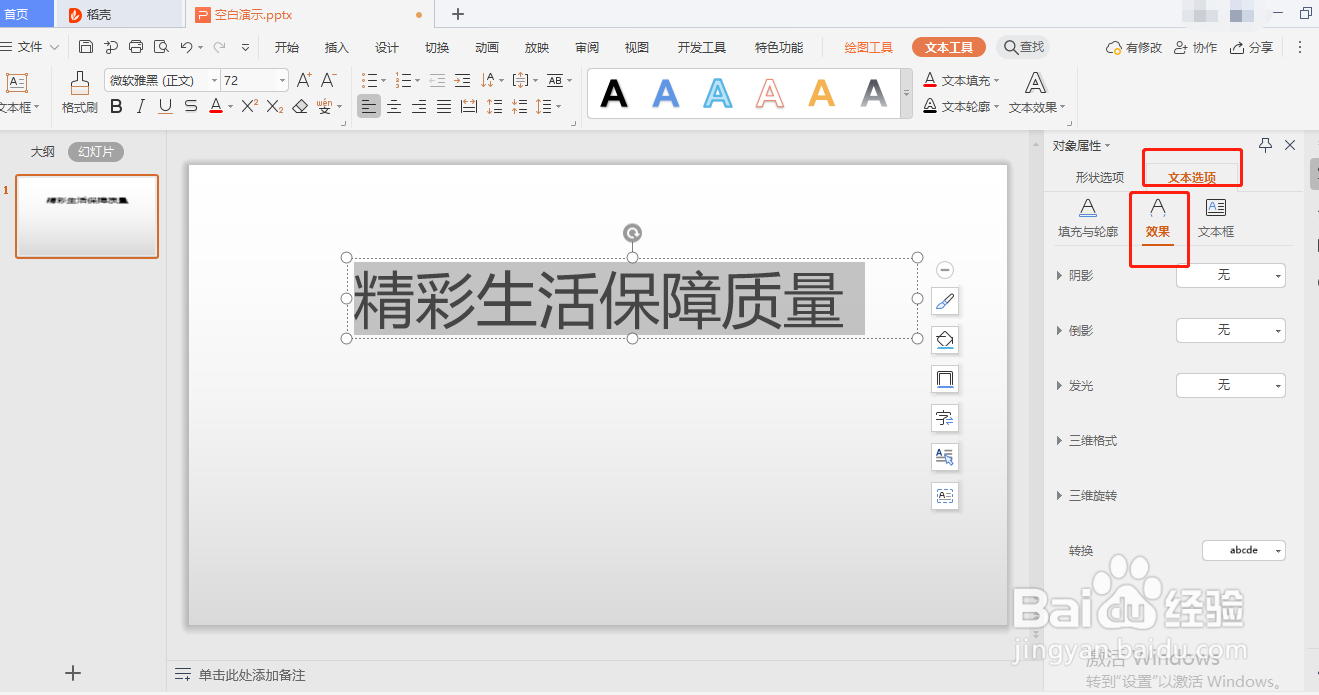1319x695 pixels.
Task: Click the distributed alignment icon
Action: pyautogui.click(x=469, y=107)
